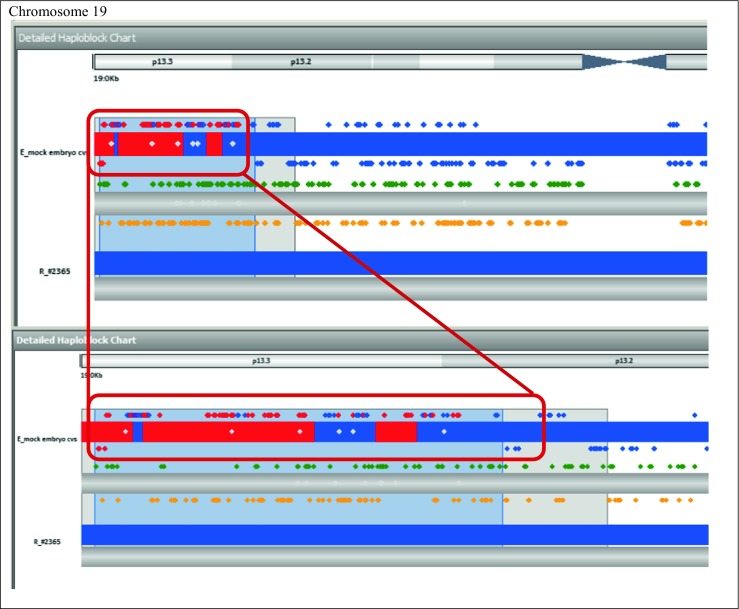Select the p13.3 band in the upper ideogram
The width and height of the screenshot is (739, 609).
[162, 62]
